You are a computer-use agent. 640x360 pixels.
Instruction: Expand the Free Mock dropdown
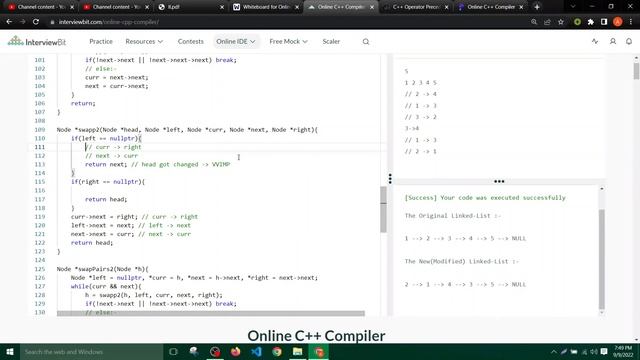(x=288, y=41)
